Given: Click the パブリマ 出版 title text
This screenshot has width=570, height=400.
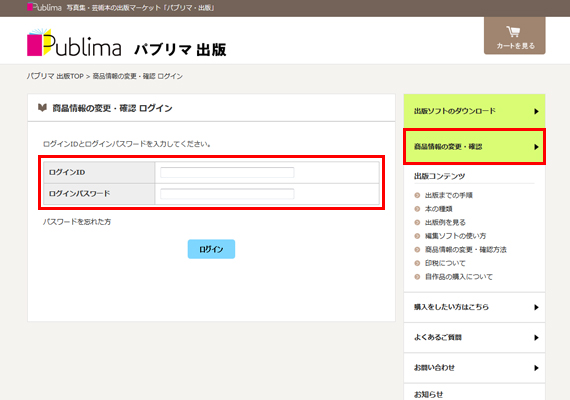Looking at the screenshot, I should click(180, 49).
